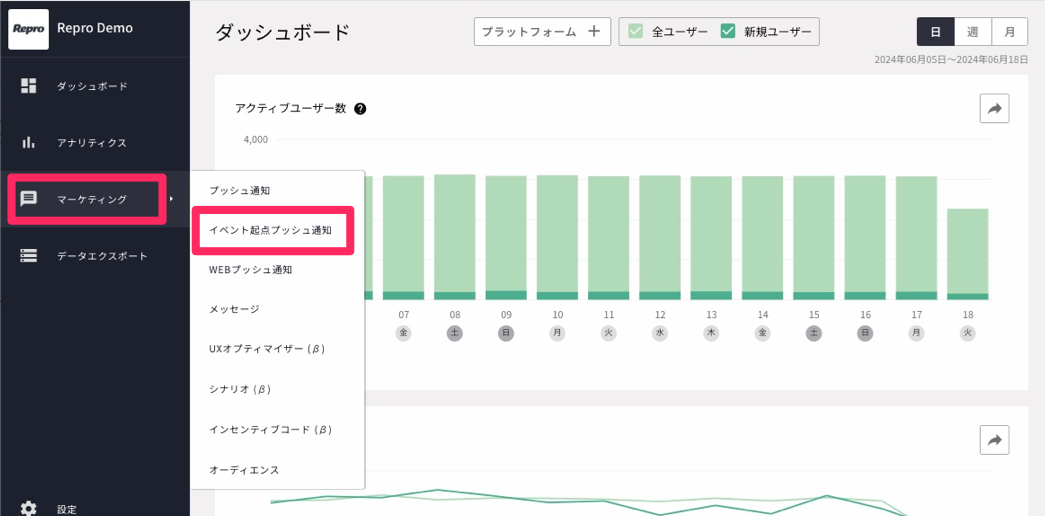Click the 土 day marker under 08

(x=455, y=334)
